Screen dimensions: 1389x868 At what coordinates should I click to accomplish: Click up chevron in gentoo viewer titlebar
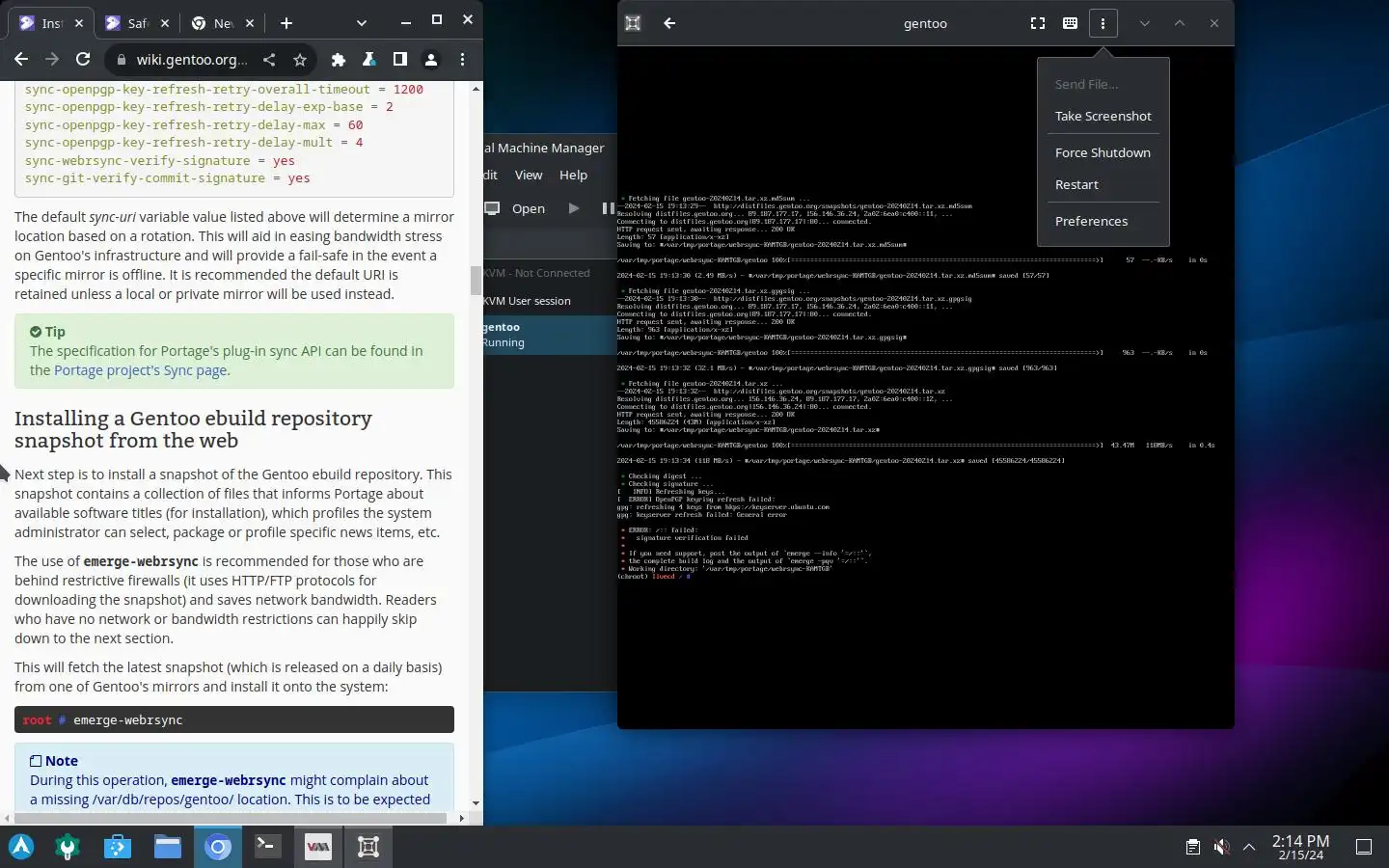tap(1180, 23)
